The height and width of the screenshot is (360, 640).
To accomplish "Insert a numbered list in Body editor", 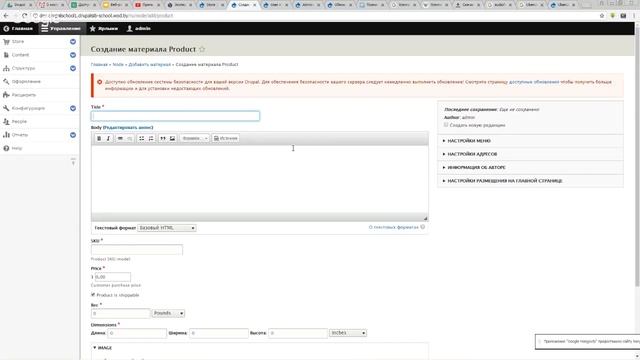I will [x=151, y=138].
